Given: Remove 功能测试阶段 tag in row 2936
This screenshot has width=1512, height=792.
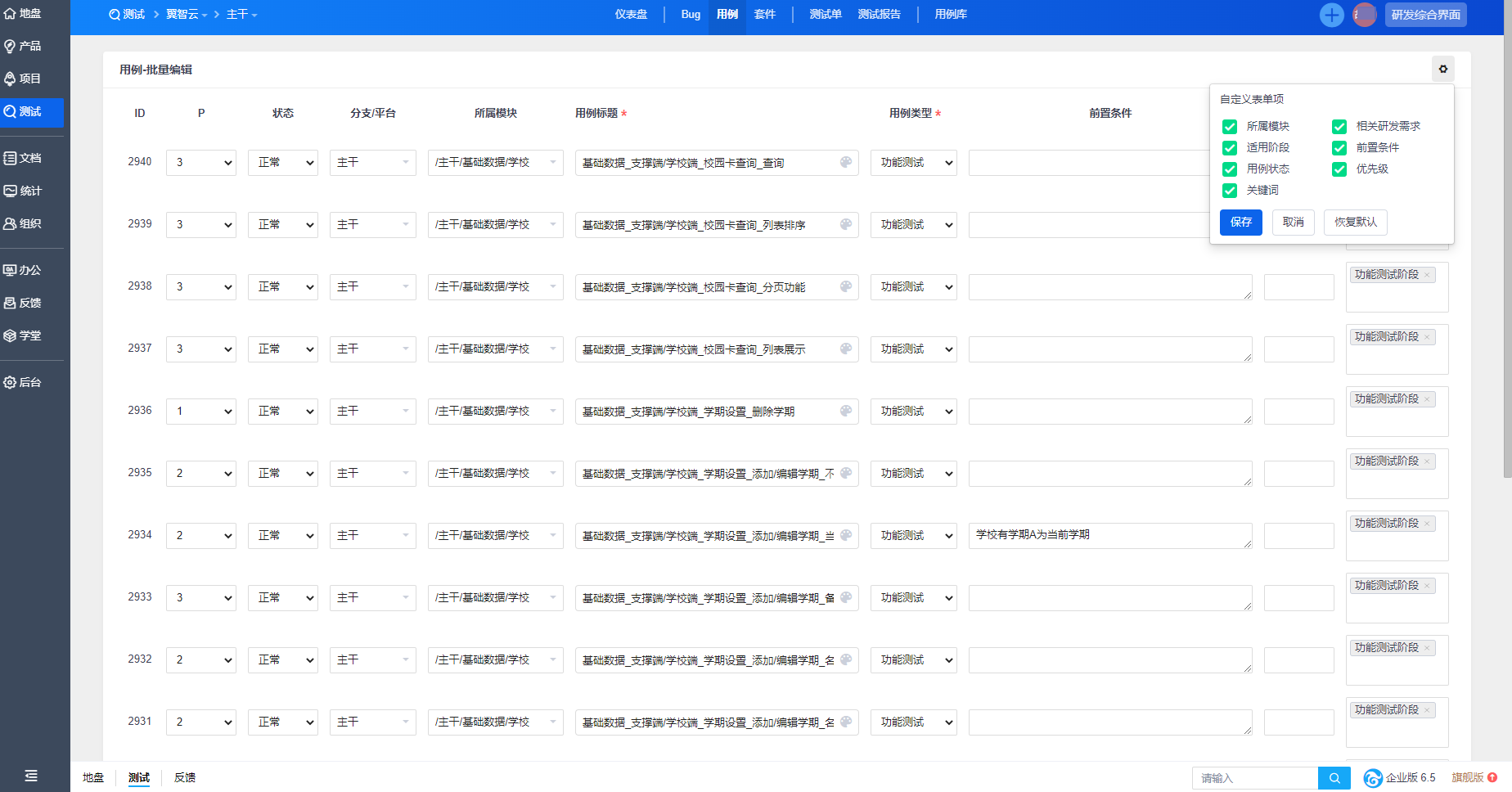Looking at the screenshot, I should coord(1427,399).
